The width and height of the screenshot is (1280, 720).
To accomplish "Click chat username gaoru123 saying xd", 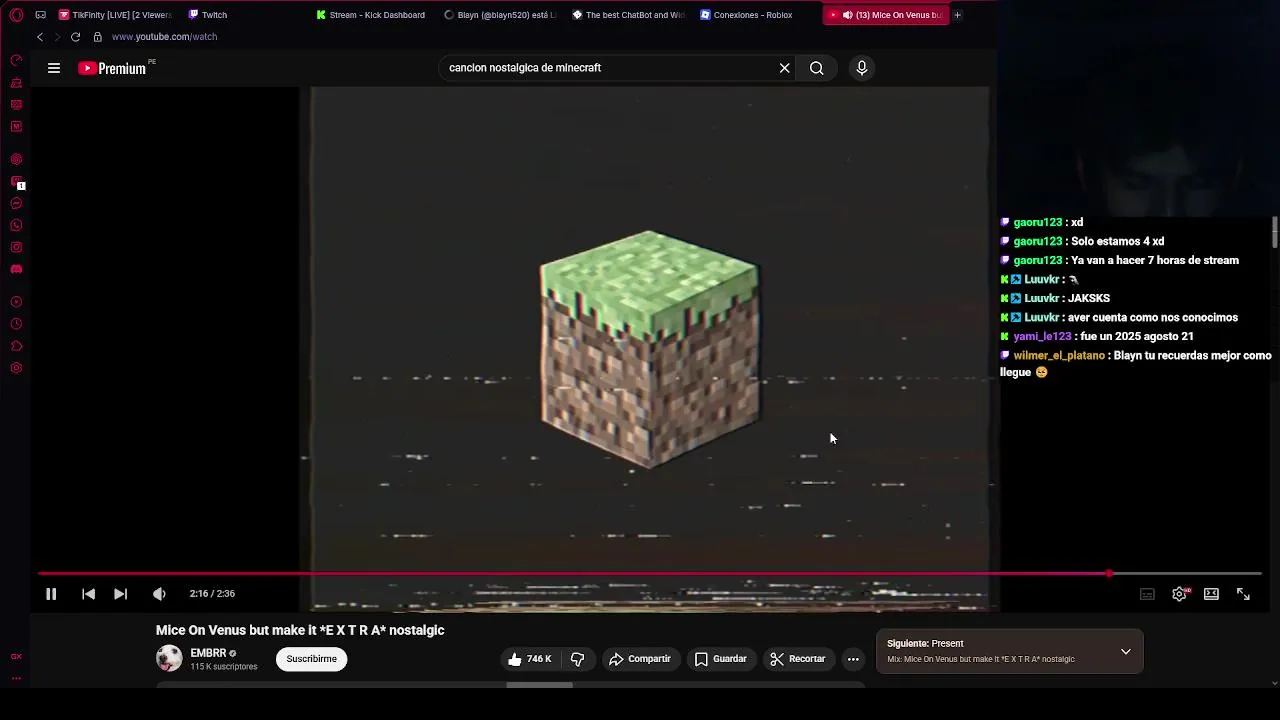I will [x=1038, y=223].
